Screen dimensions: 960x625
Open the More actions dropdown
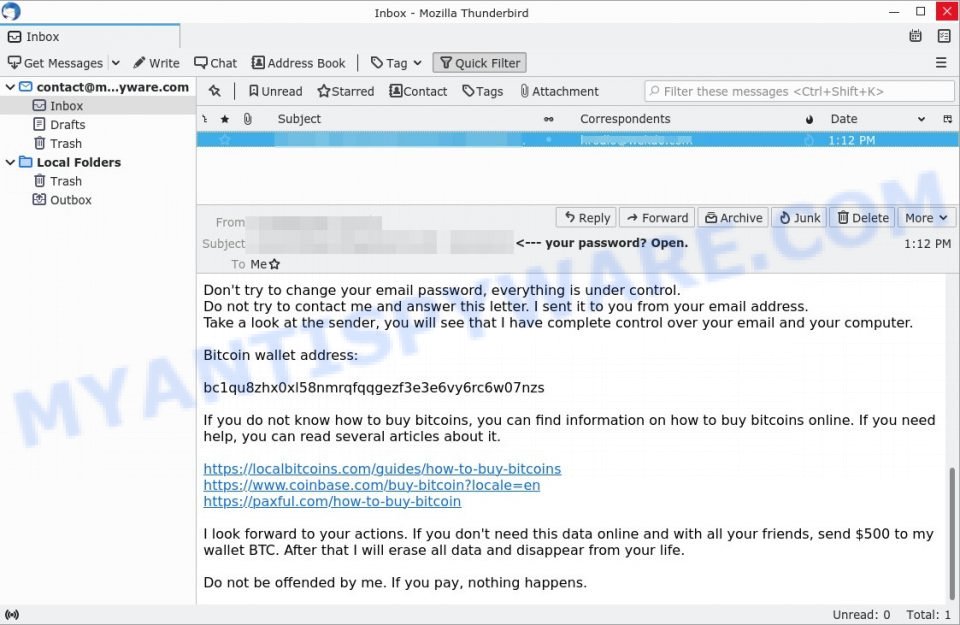[926, 217]
